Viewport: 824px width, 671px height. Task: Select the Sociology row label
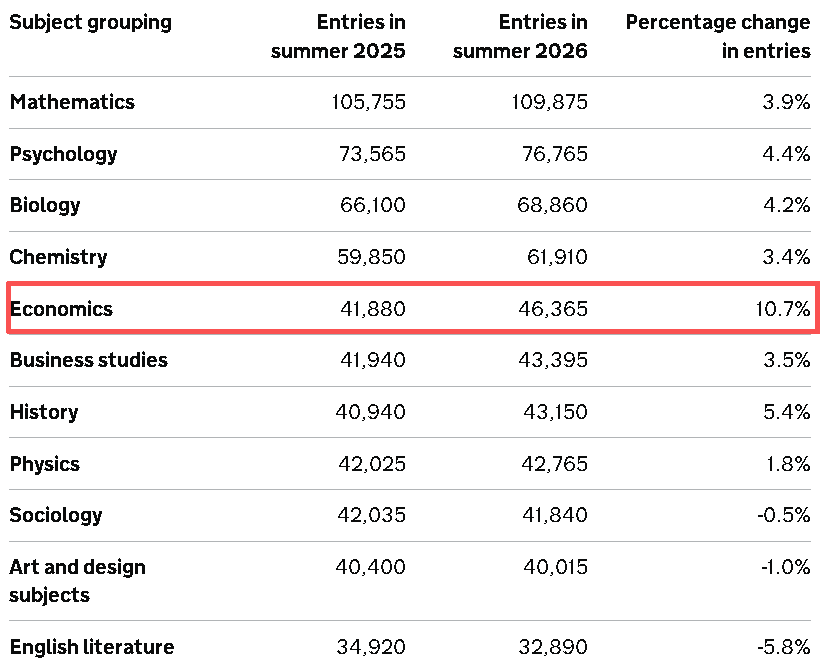[x=56, y=515]
